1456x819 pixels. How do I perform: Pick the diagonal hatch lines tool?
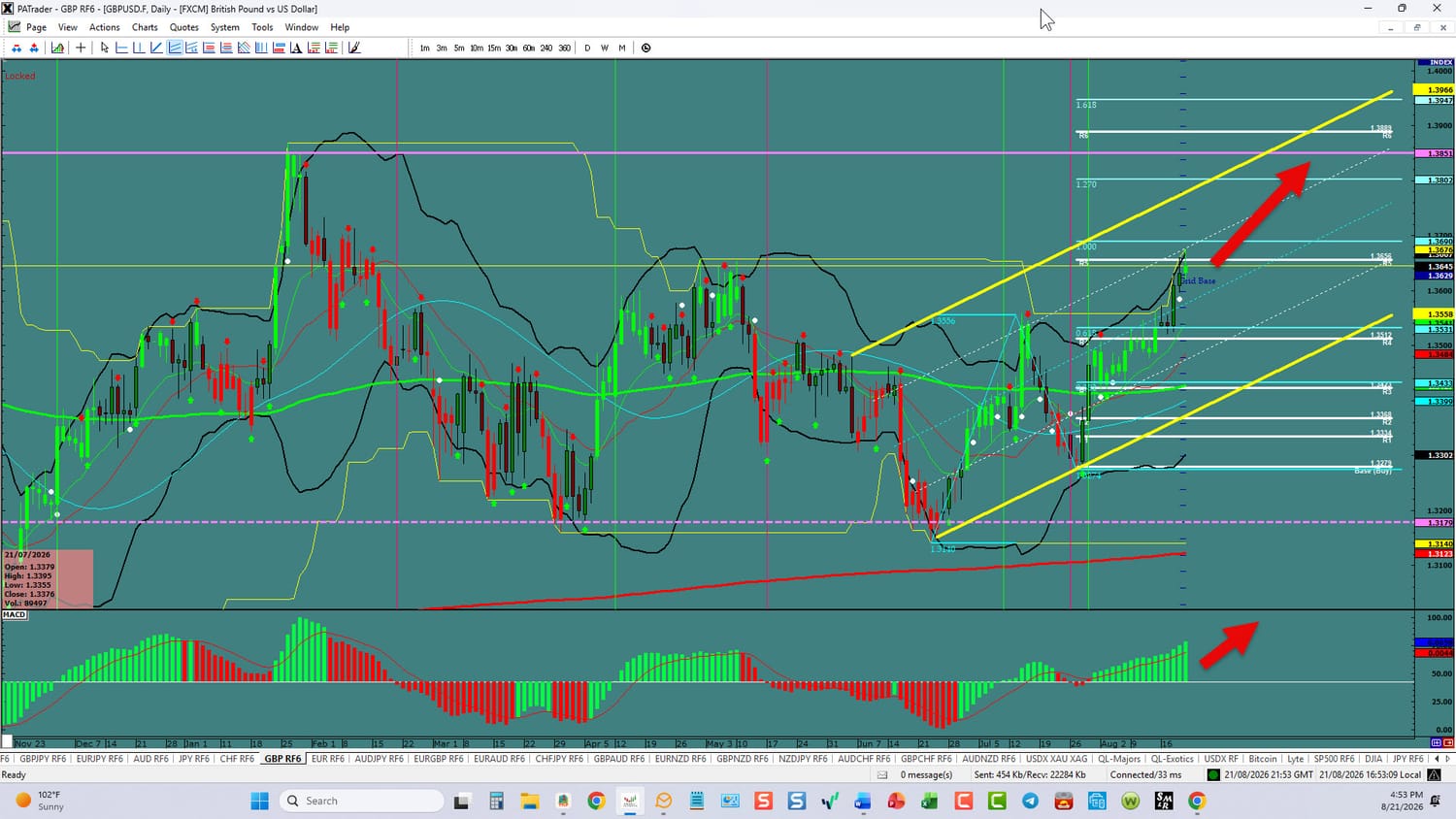click(244, 48)
